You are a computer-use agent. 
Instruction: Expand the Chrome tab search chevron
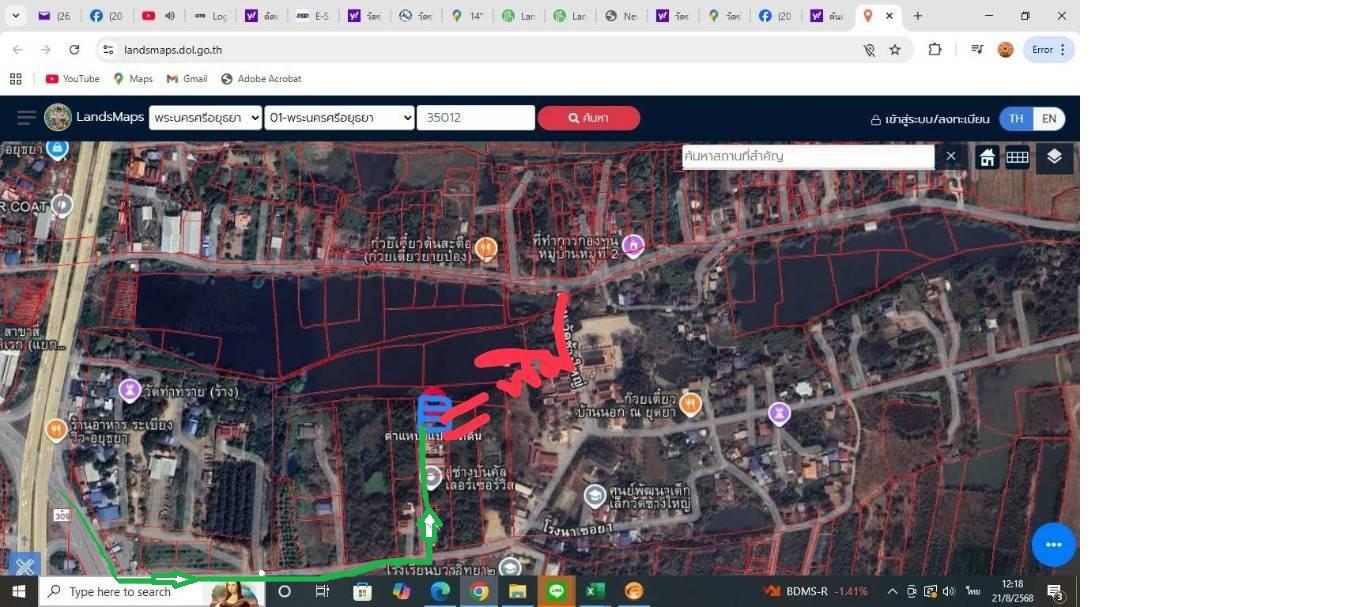click(16, 16)
